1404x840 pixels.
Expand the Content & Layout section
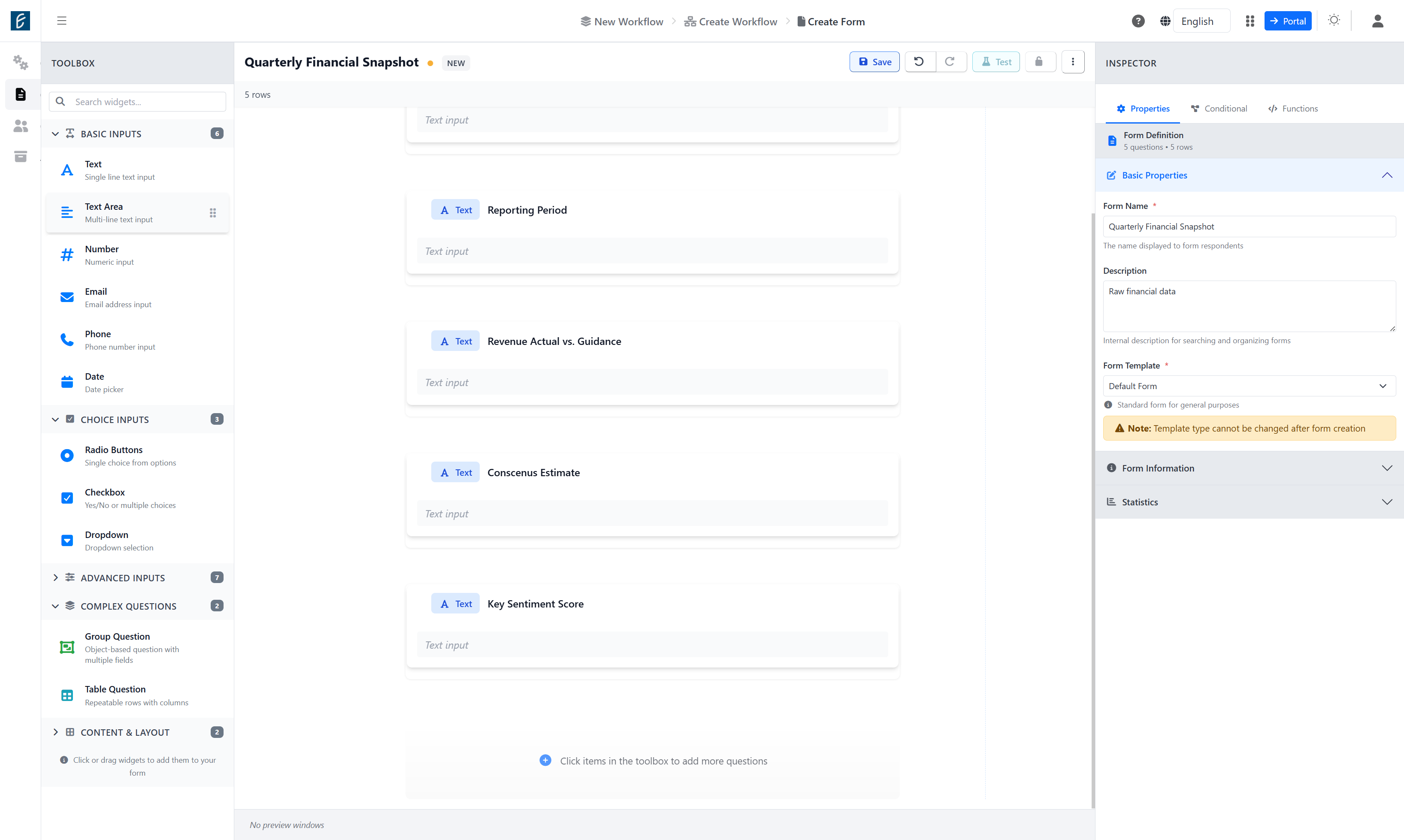138,732
